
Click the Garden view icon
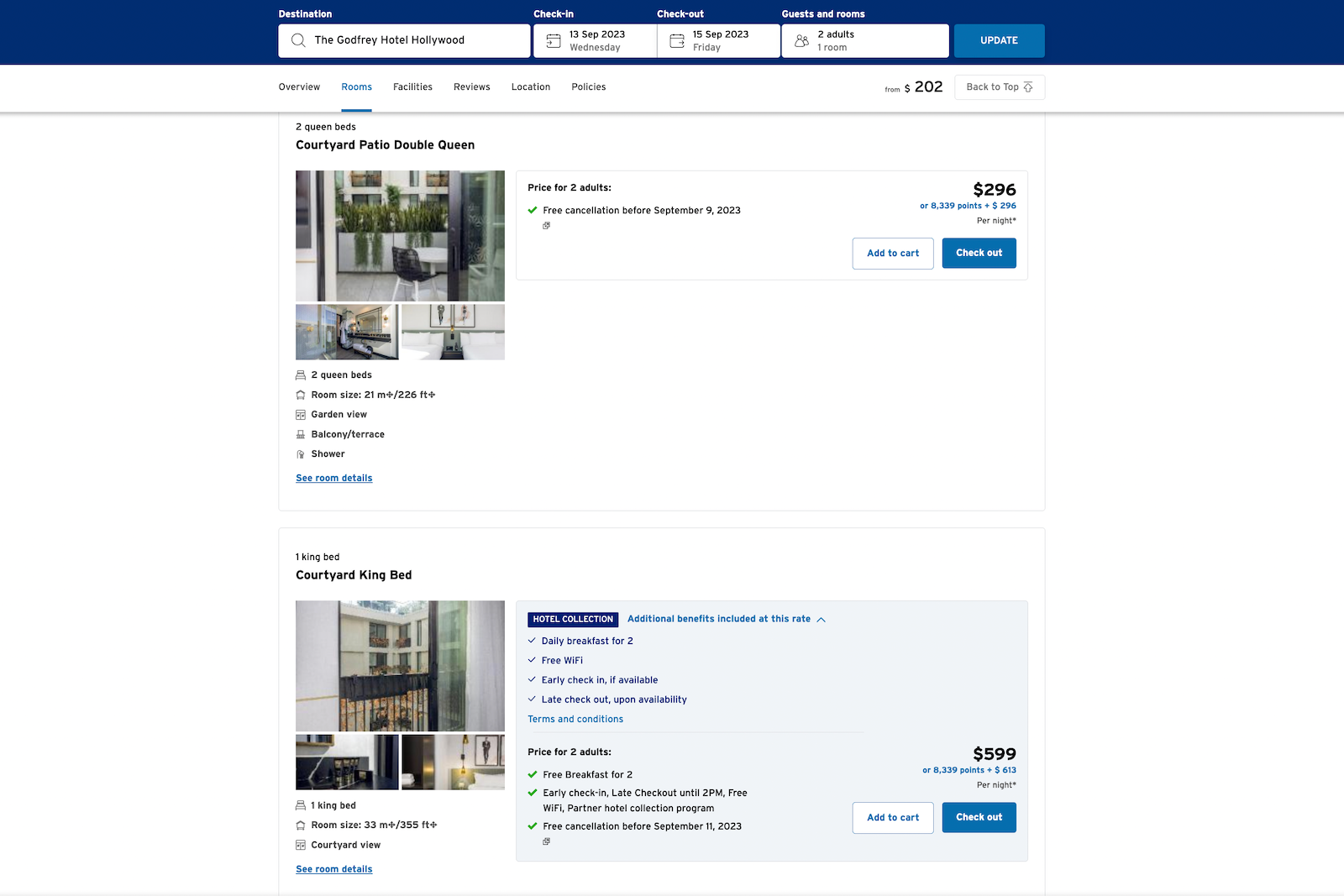coord(301,414)
